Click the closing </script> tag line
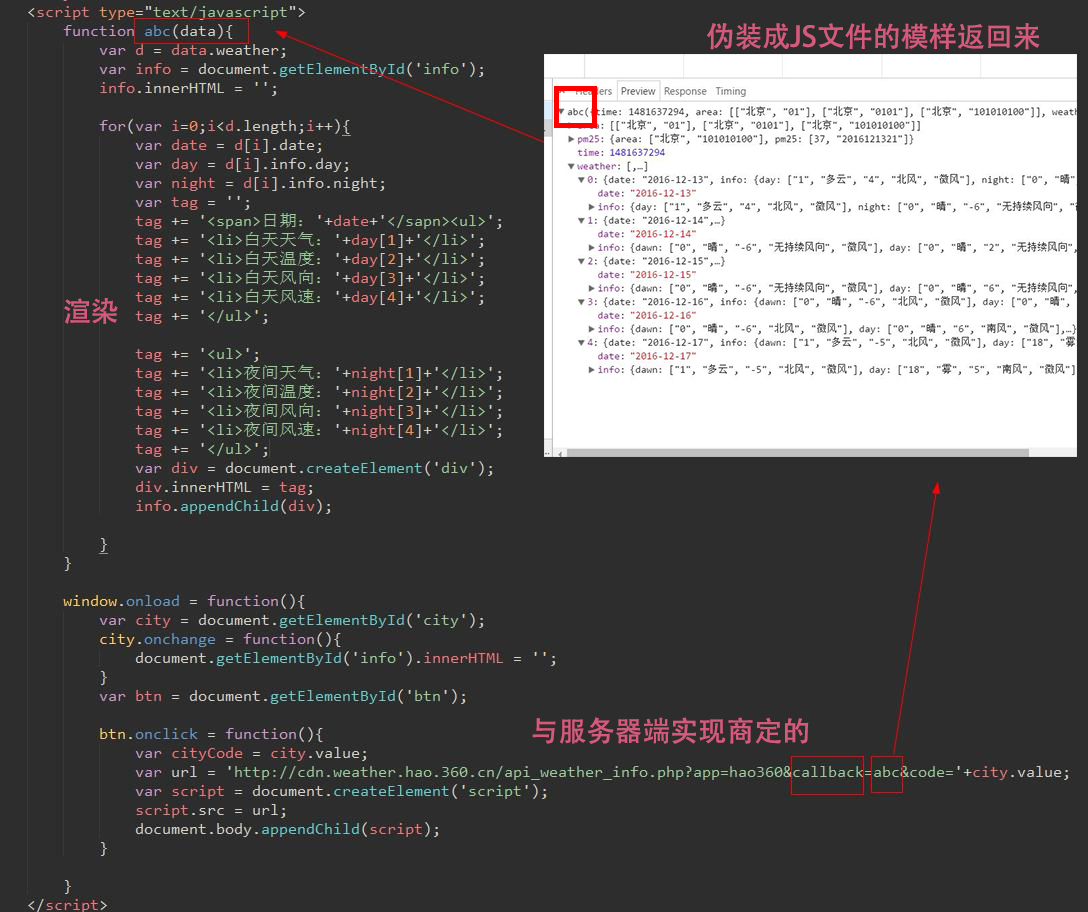1088x912 pixels. pos(67,904)
